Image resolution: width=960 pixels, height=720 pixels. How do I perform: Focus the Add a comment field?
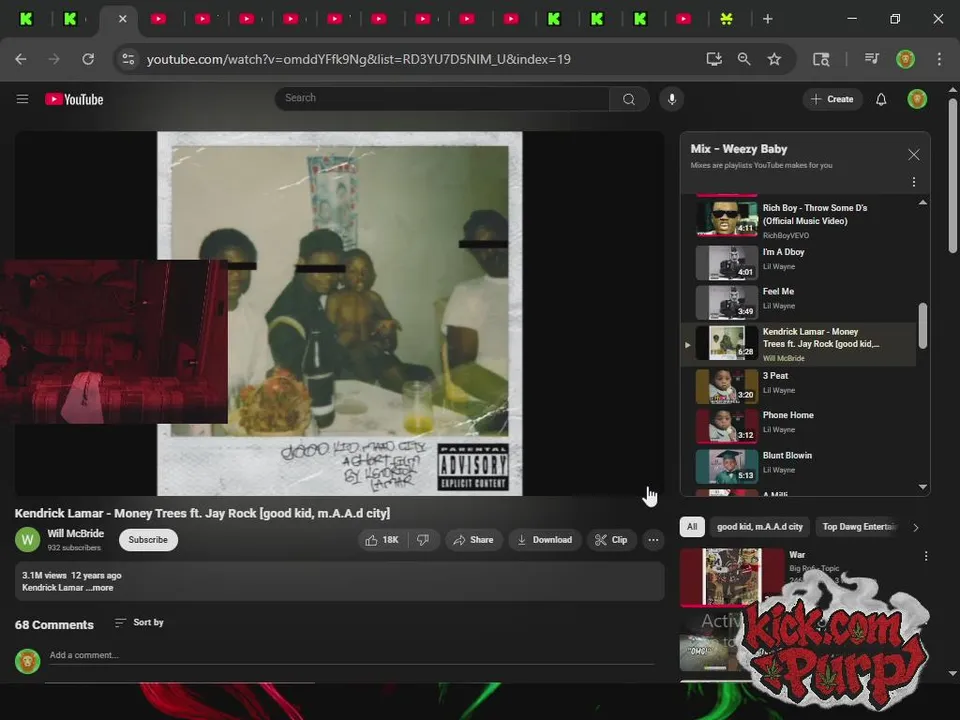click(x=351, y=656)
